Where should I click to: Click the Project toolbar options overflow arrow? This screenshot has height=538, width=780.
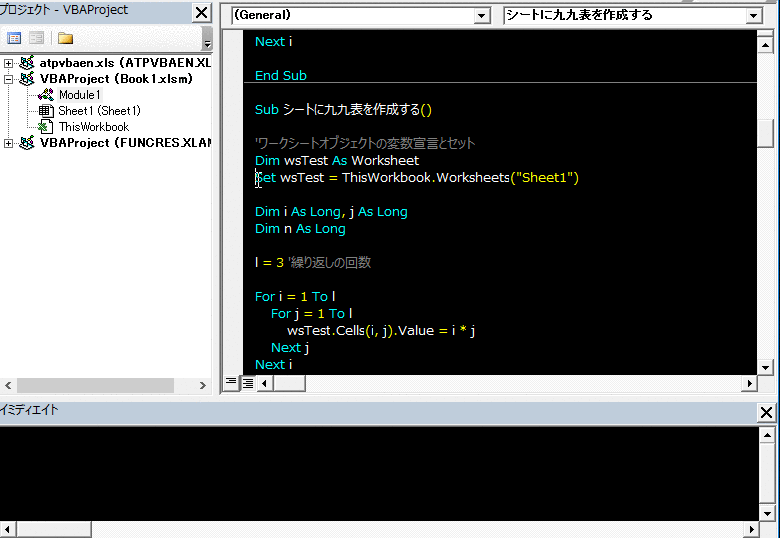[x=207, y=40]
